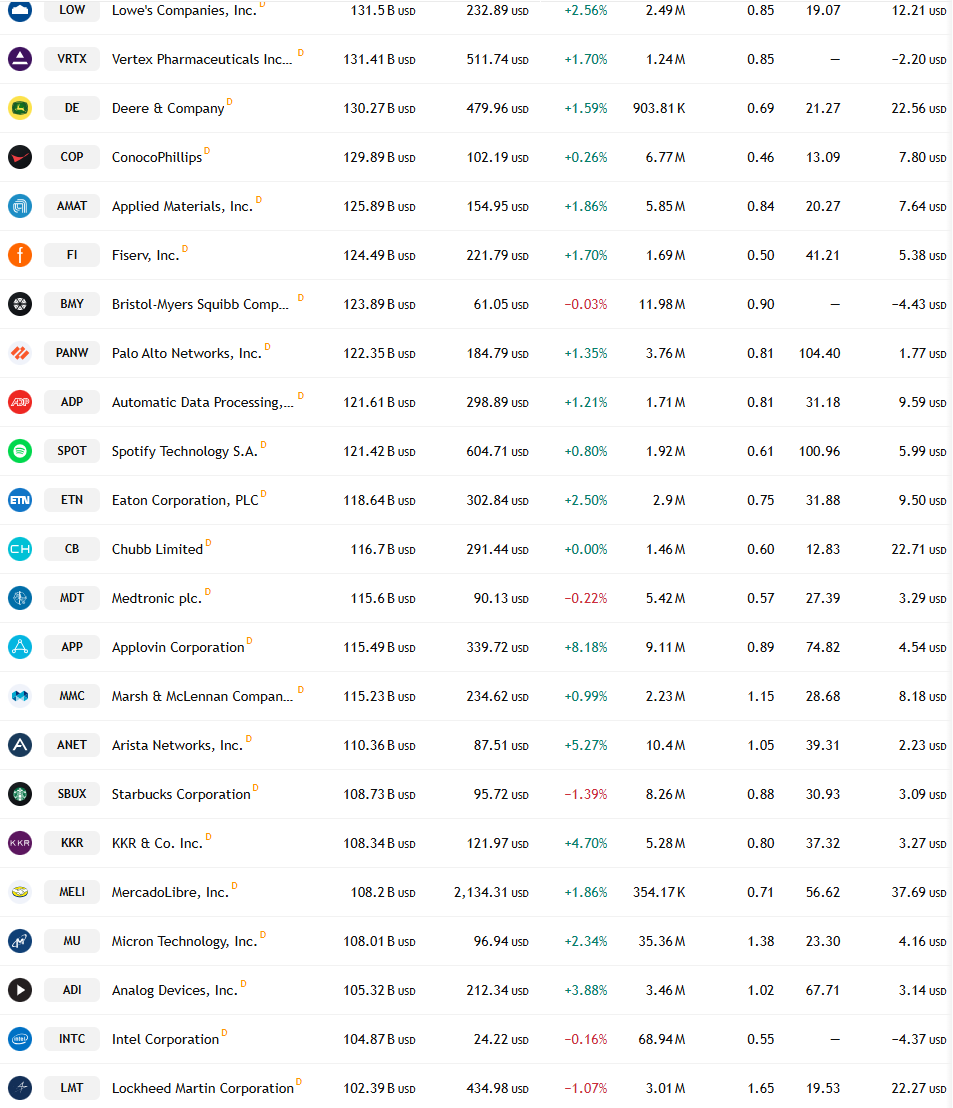Open the Lockheed Martin Corporation link
Viewport: 953px width, 1108px height.
click(203, 1088)
